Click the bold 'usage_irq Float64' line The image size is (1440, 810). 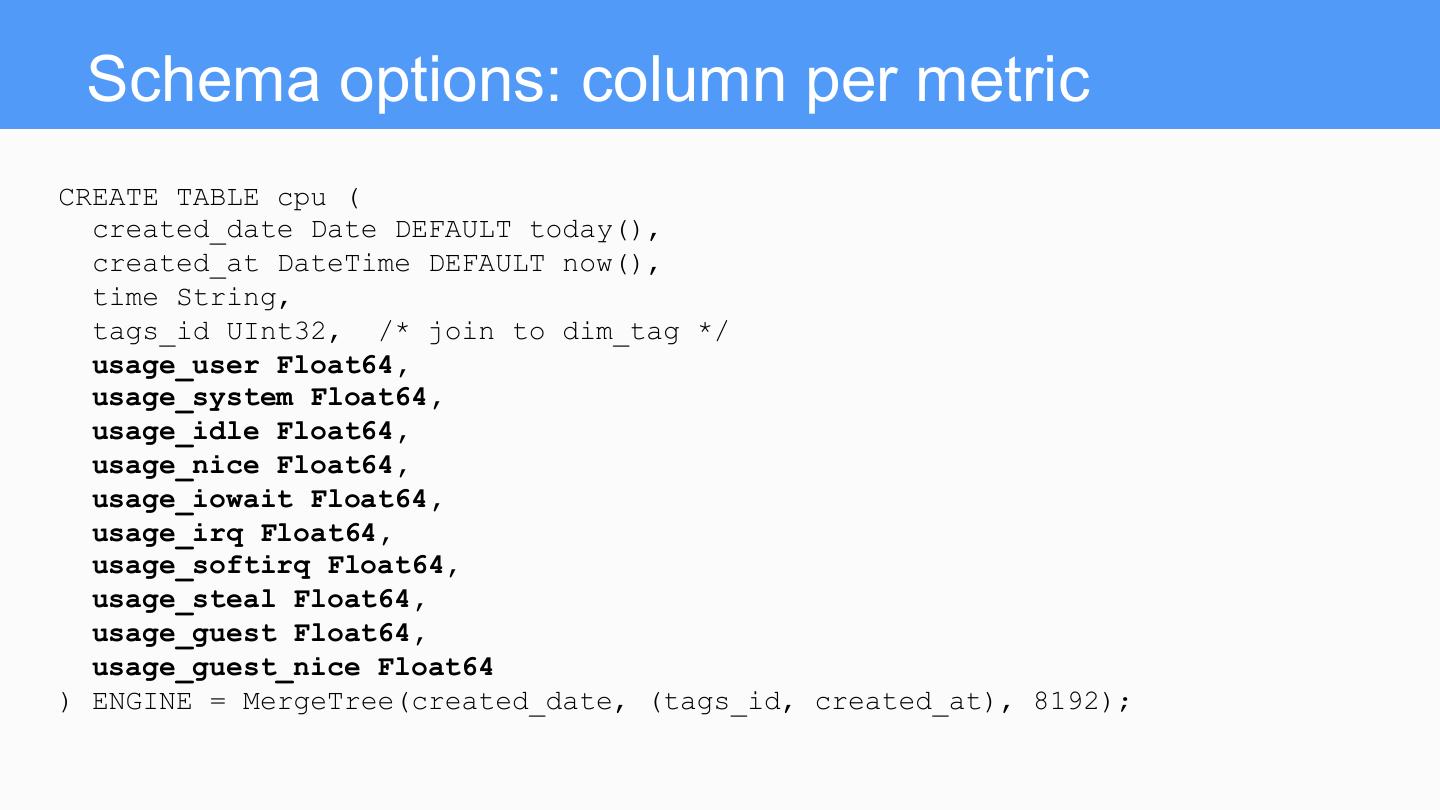241,533
